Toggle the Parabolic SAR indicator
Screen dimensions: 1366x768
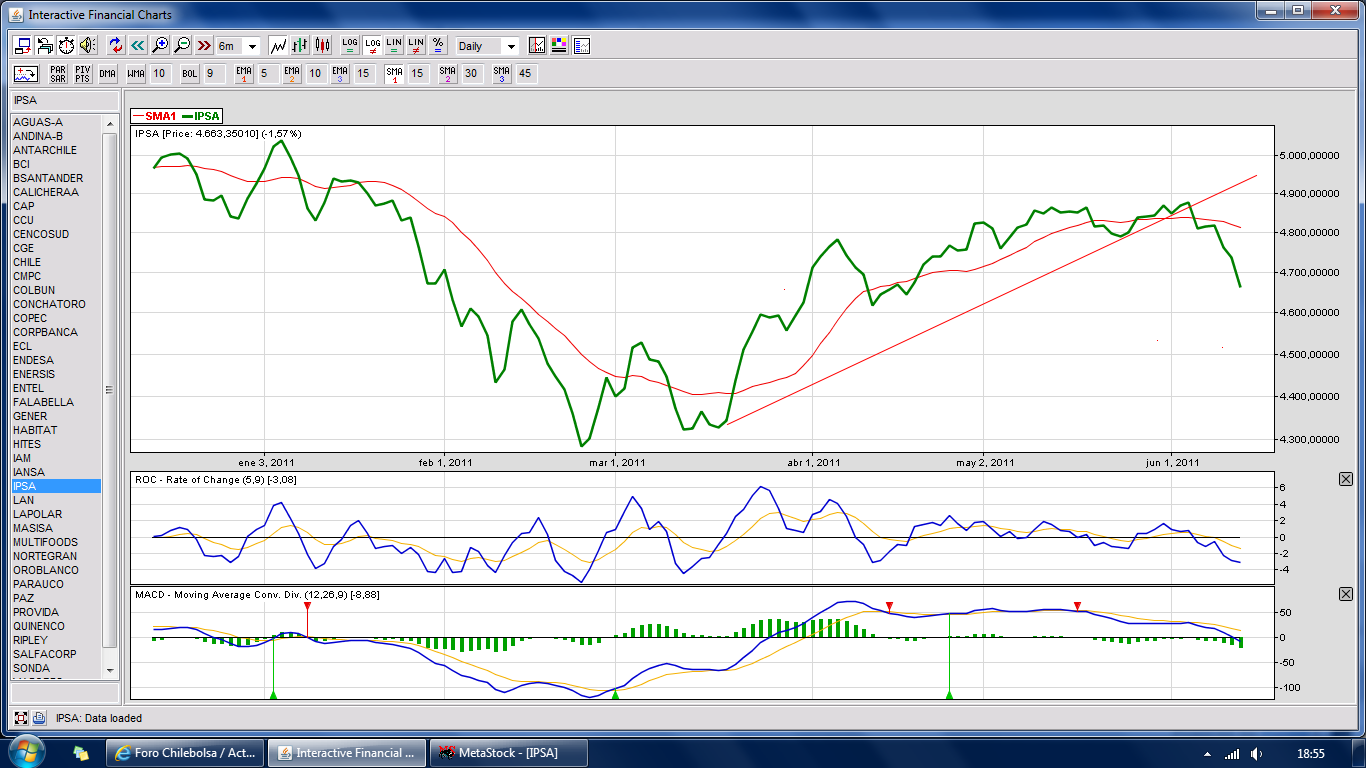(x=58, y=74)
